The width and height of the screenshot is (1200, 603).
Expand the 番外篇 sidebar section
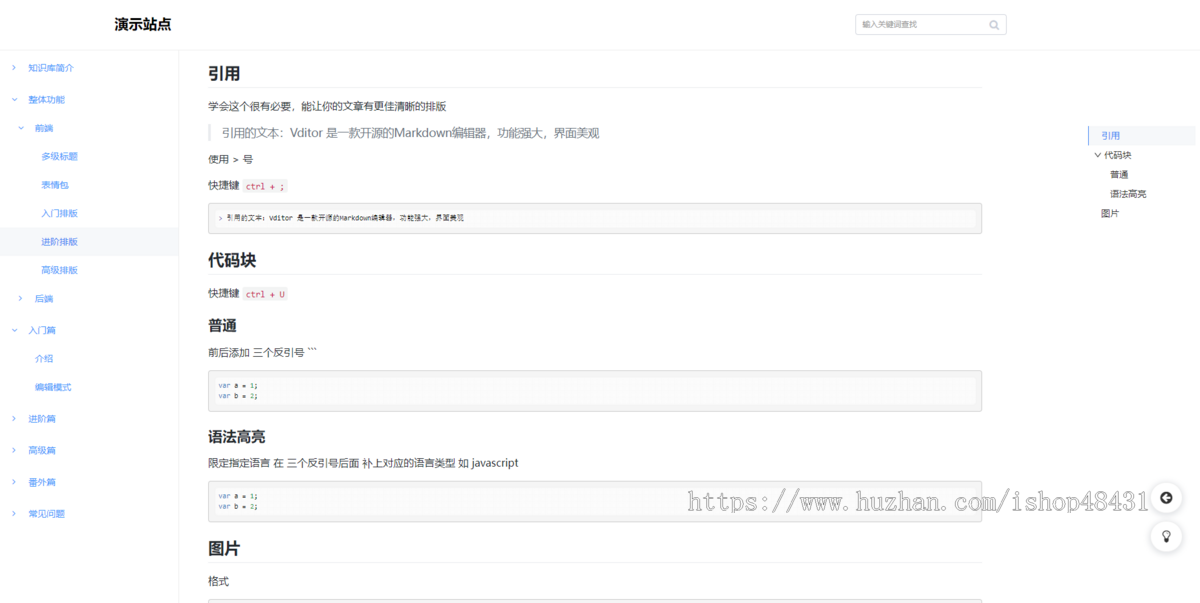[14, 482]
